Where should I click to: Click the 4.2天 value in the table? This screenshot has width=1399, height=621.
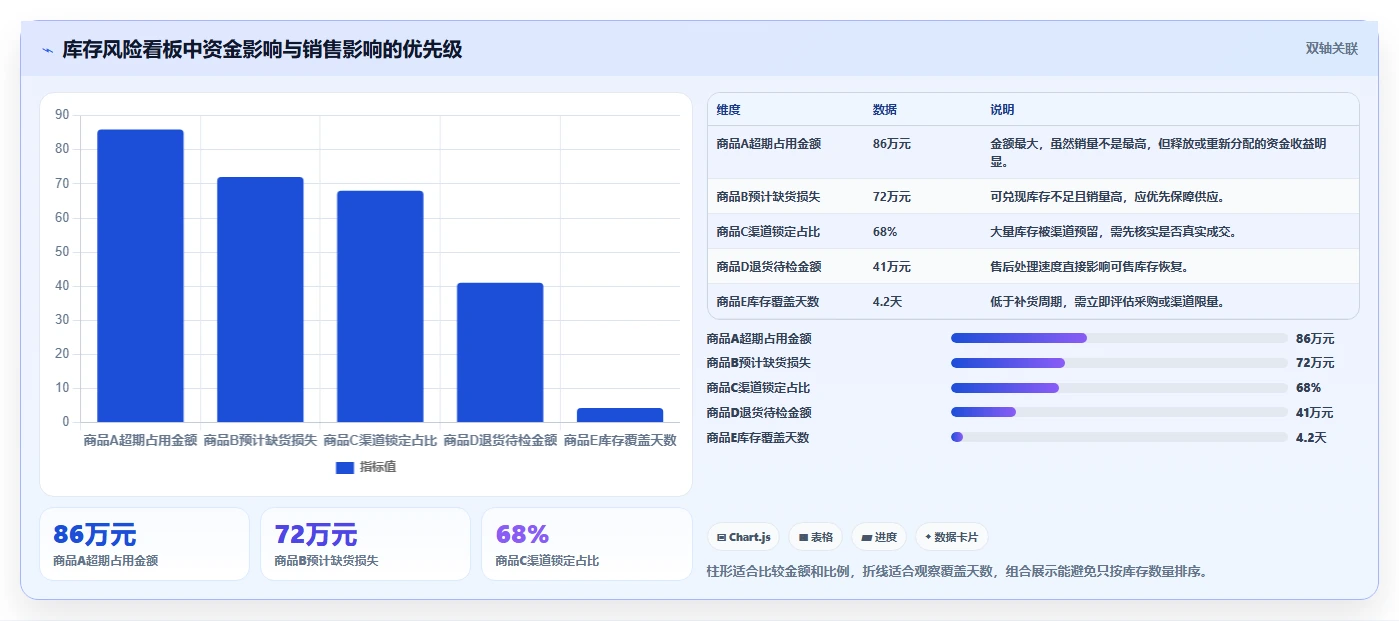(x=888, y=301)
